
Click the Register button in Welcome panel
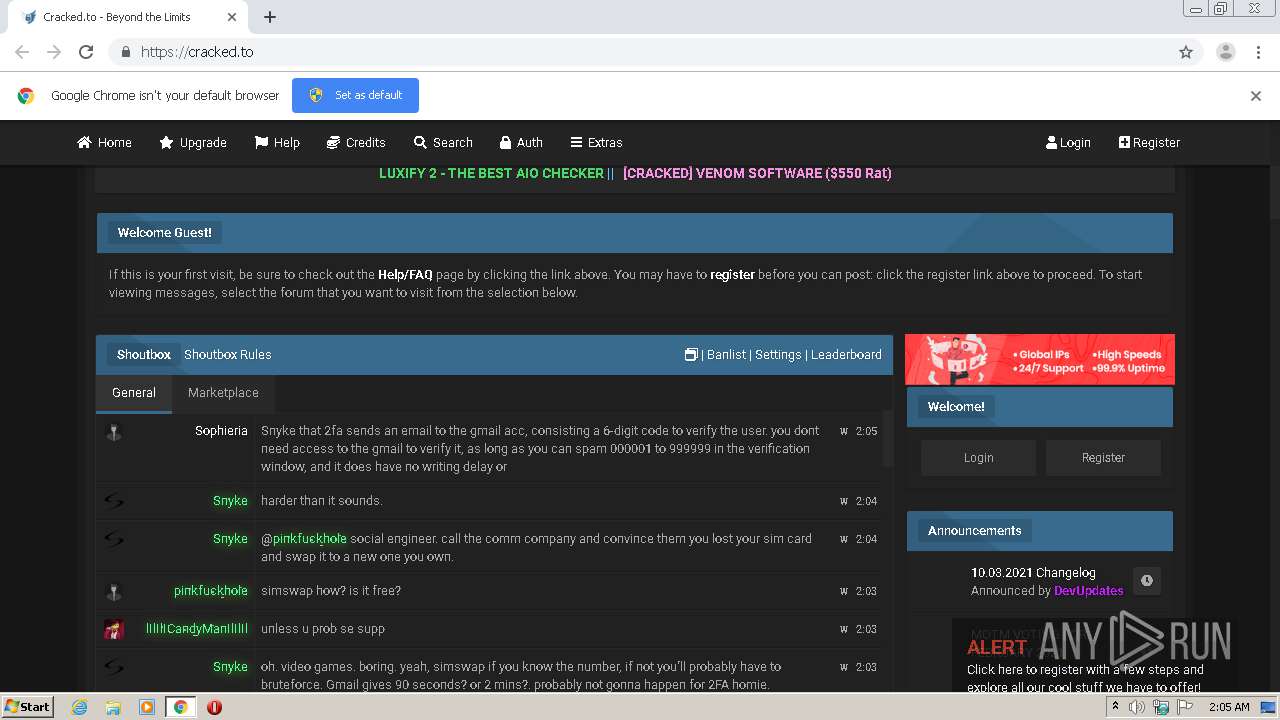1103,457
